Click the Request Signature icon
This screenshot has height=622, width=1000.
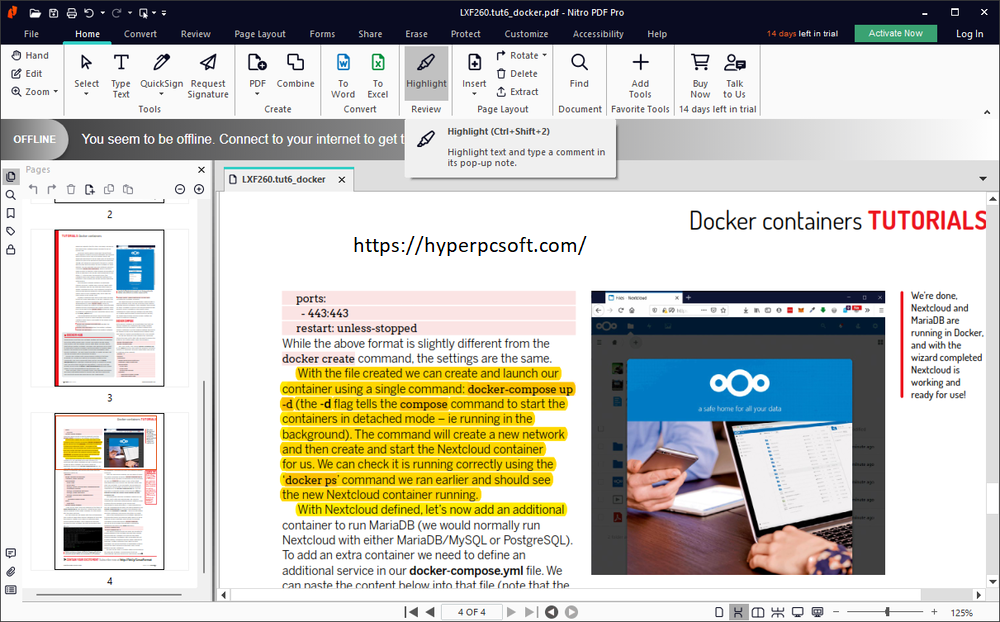tap(208, 73)
